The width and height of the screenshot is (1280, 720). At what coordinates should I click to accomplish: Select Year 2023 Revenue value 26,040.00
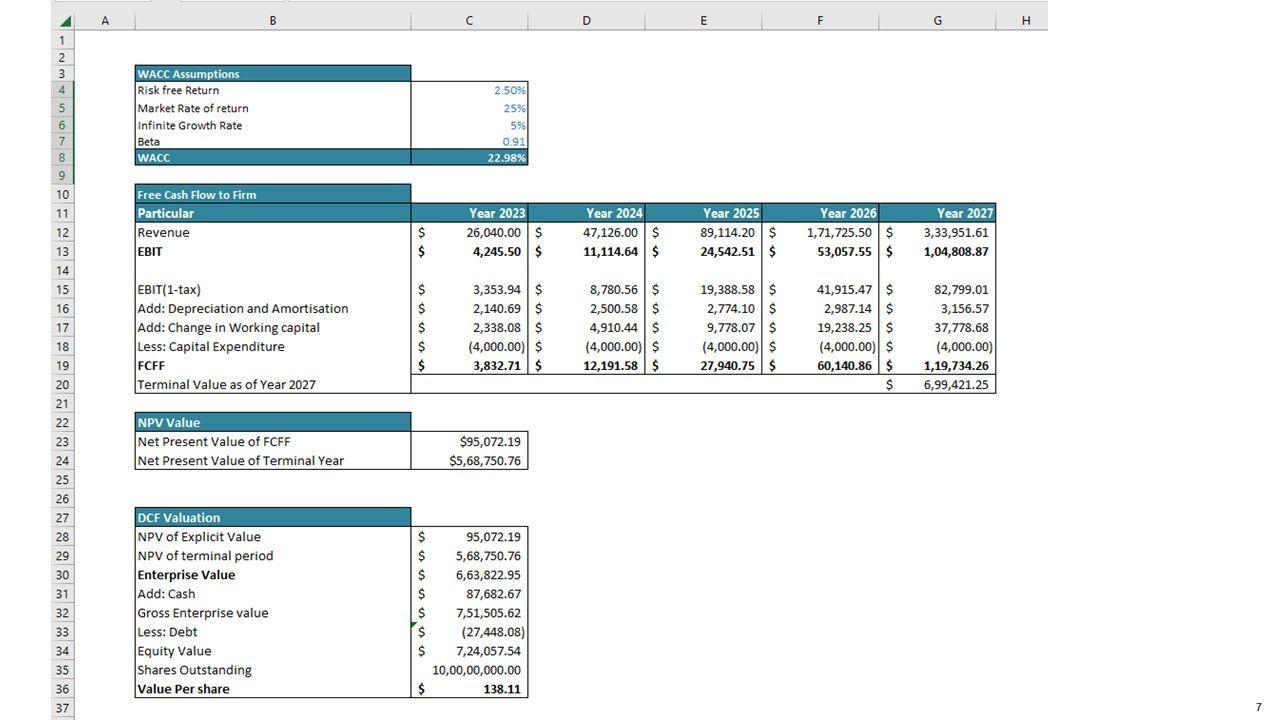(x=469, y=233)
